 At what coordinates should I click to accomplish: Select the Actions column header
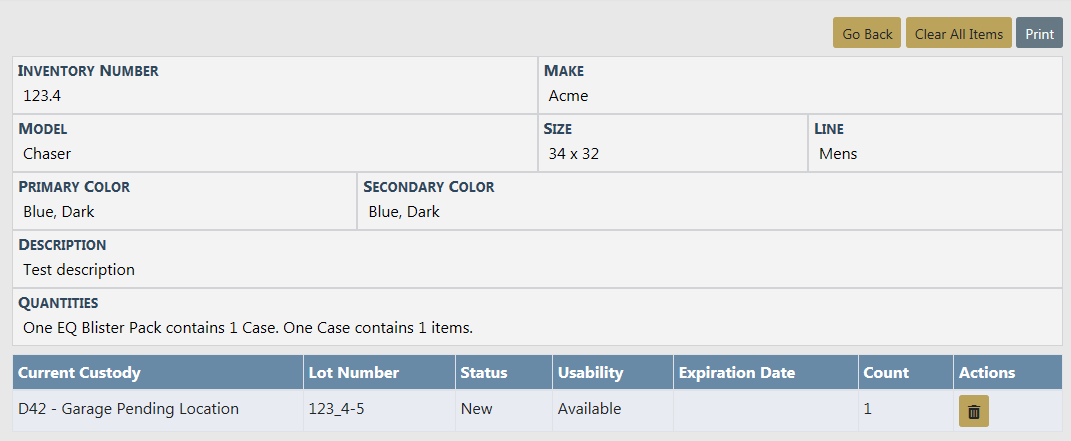tap(987, 373)
